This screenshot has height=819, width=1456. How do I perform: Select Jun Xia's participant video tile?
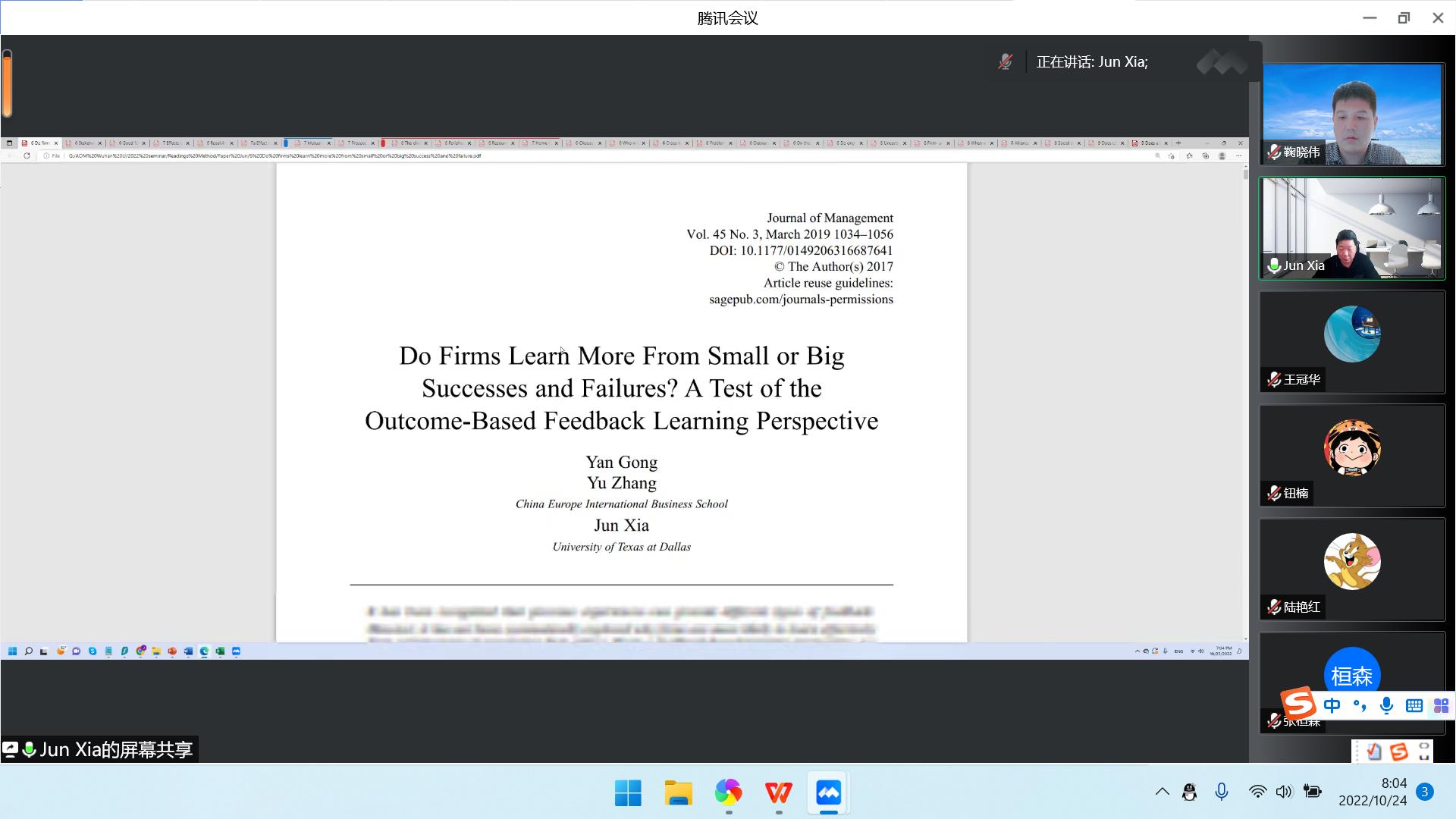tap(1352, 228)
